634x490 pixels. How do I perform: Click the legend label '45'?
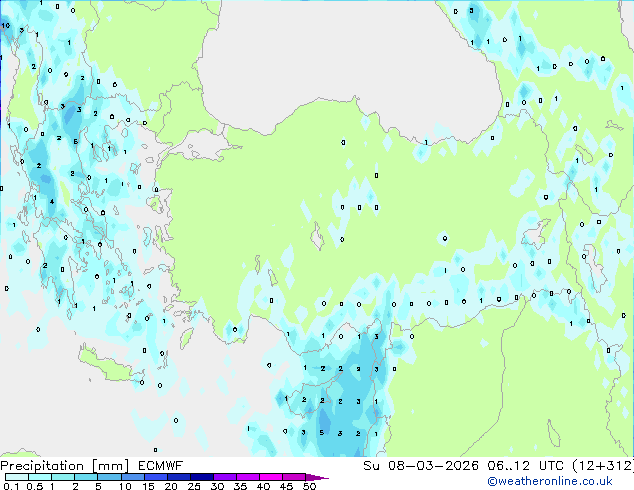click(286, 486)
